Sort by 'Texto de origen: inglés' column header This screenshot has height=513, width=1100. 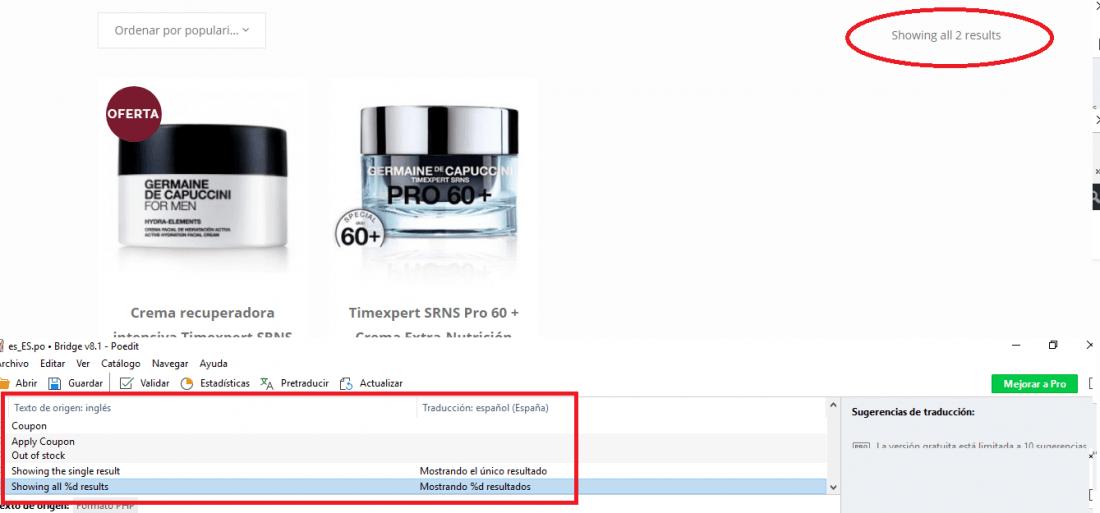click(212, 408)
